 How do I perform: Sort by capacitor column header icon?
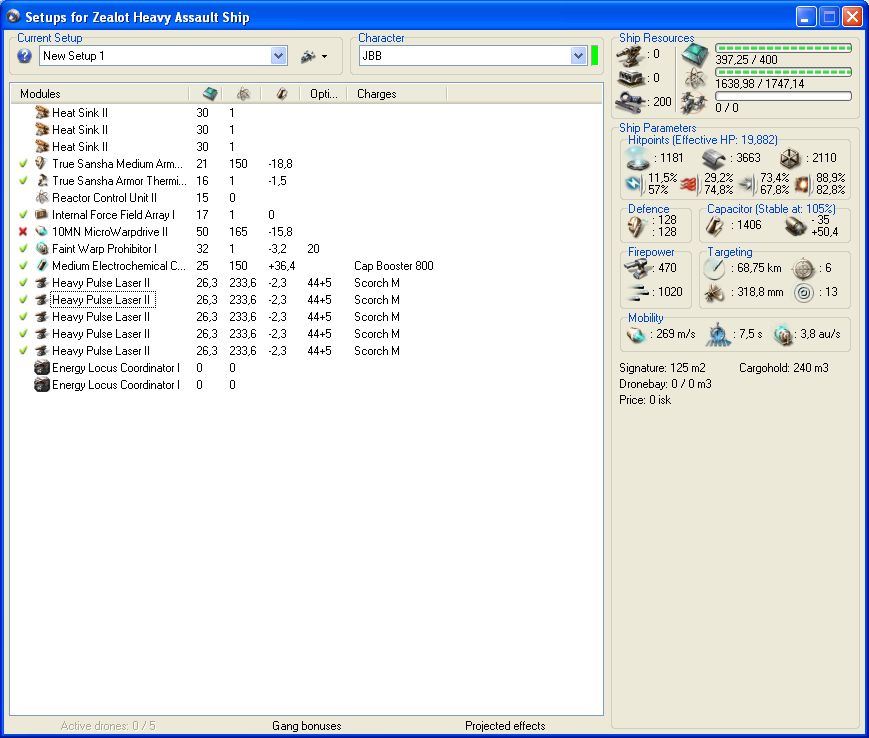tap(282, 94)
